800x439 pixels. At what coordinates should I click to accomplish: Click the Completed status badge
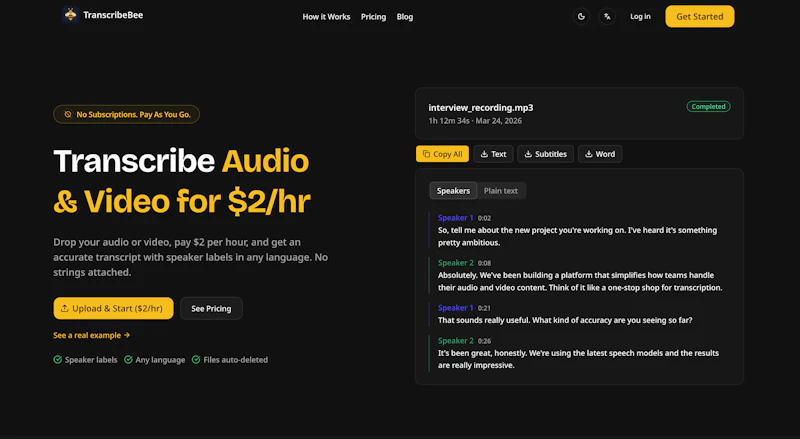[x=708, y=107]
